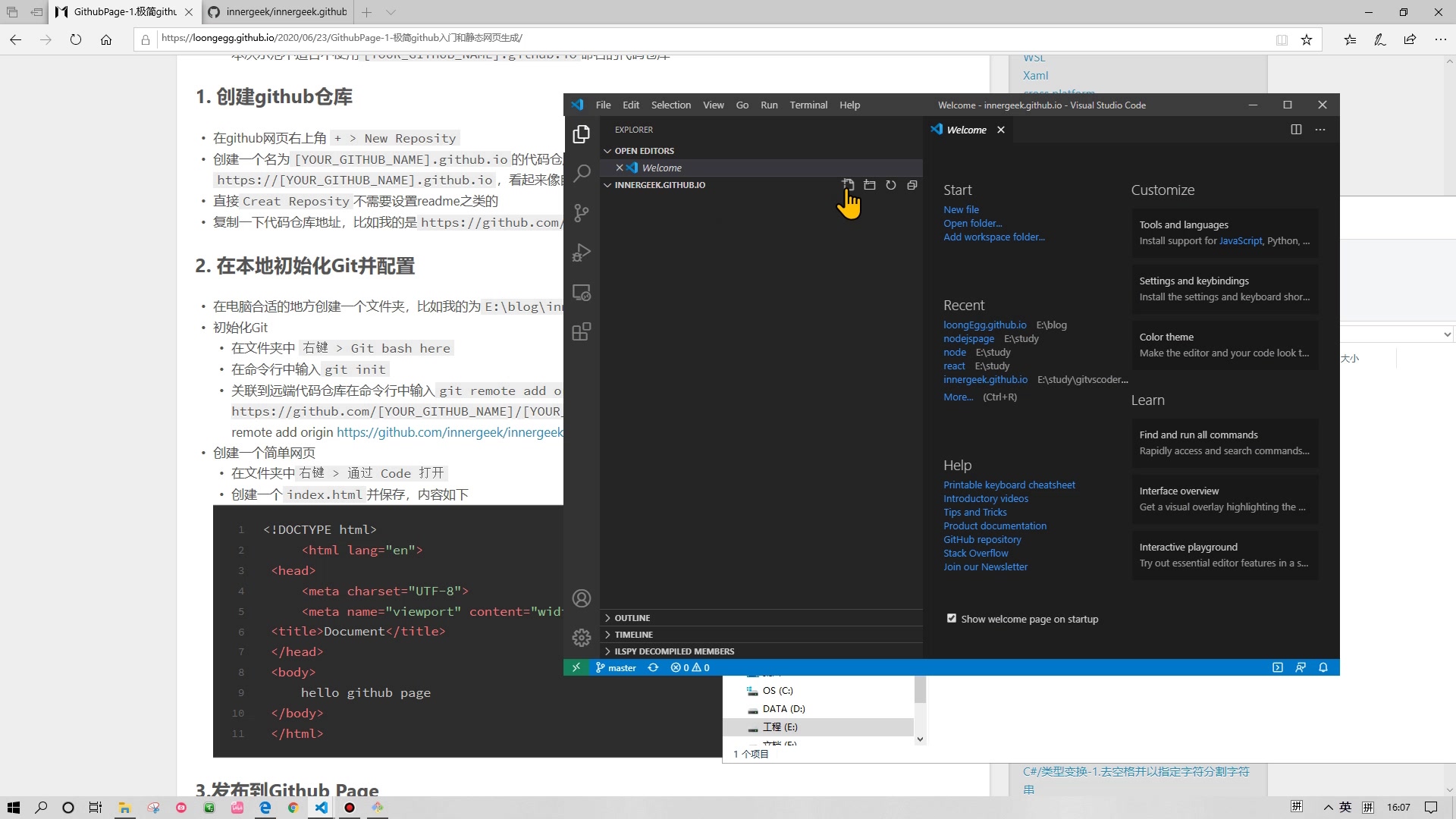The width and height of the screenshot is (1456, 819).
Task: Click the New Folder icon in Explorer
Action: click(870, 185)
